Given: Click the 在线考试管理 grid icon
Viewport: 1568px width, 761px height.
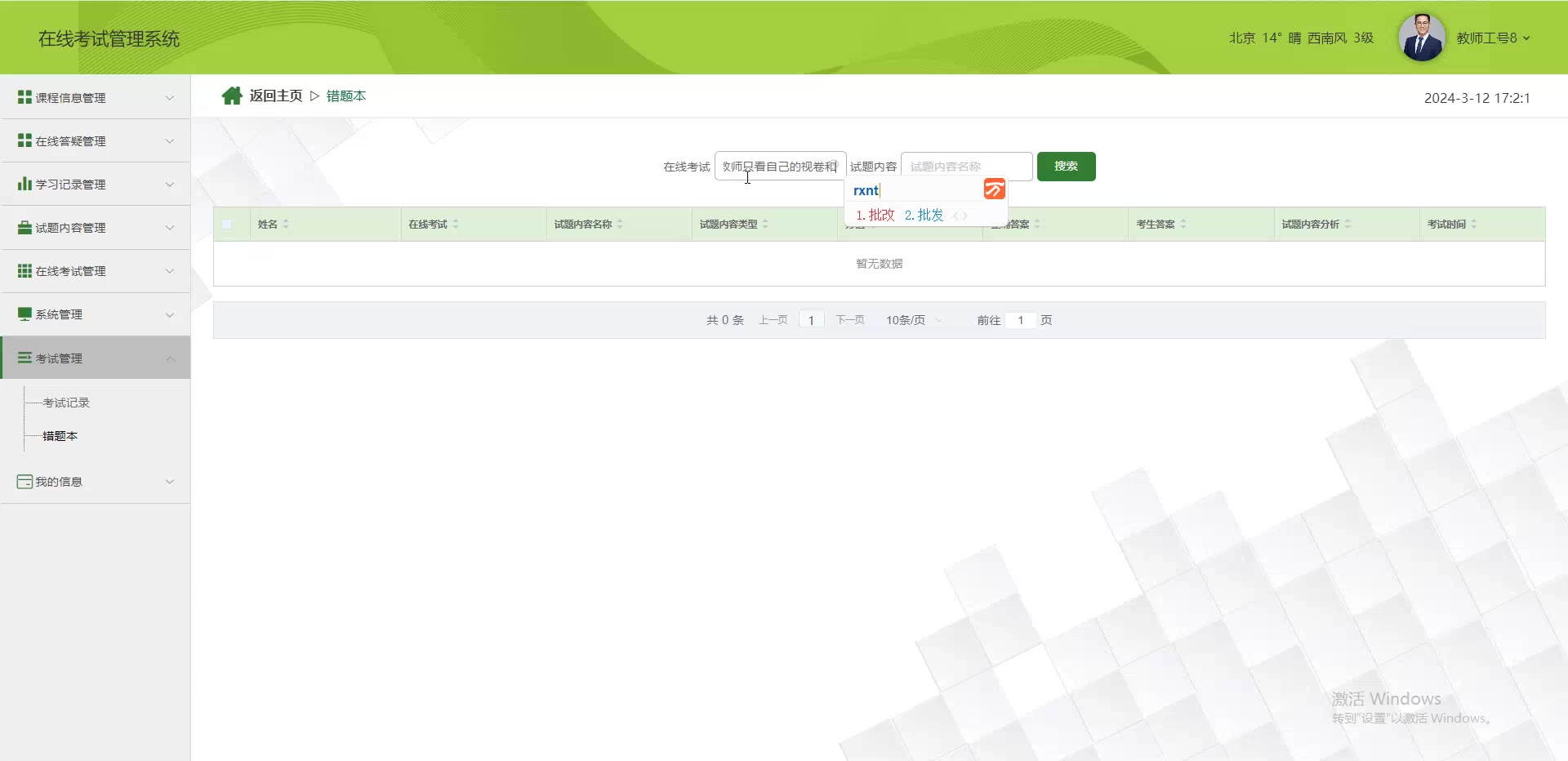Looking at the screenshot, I should point(24,270).
